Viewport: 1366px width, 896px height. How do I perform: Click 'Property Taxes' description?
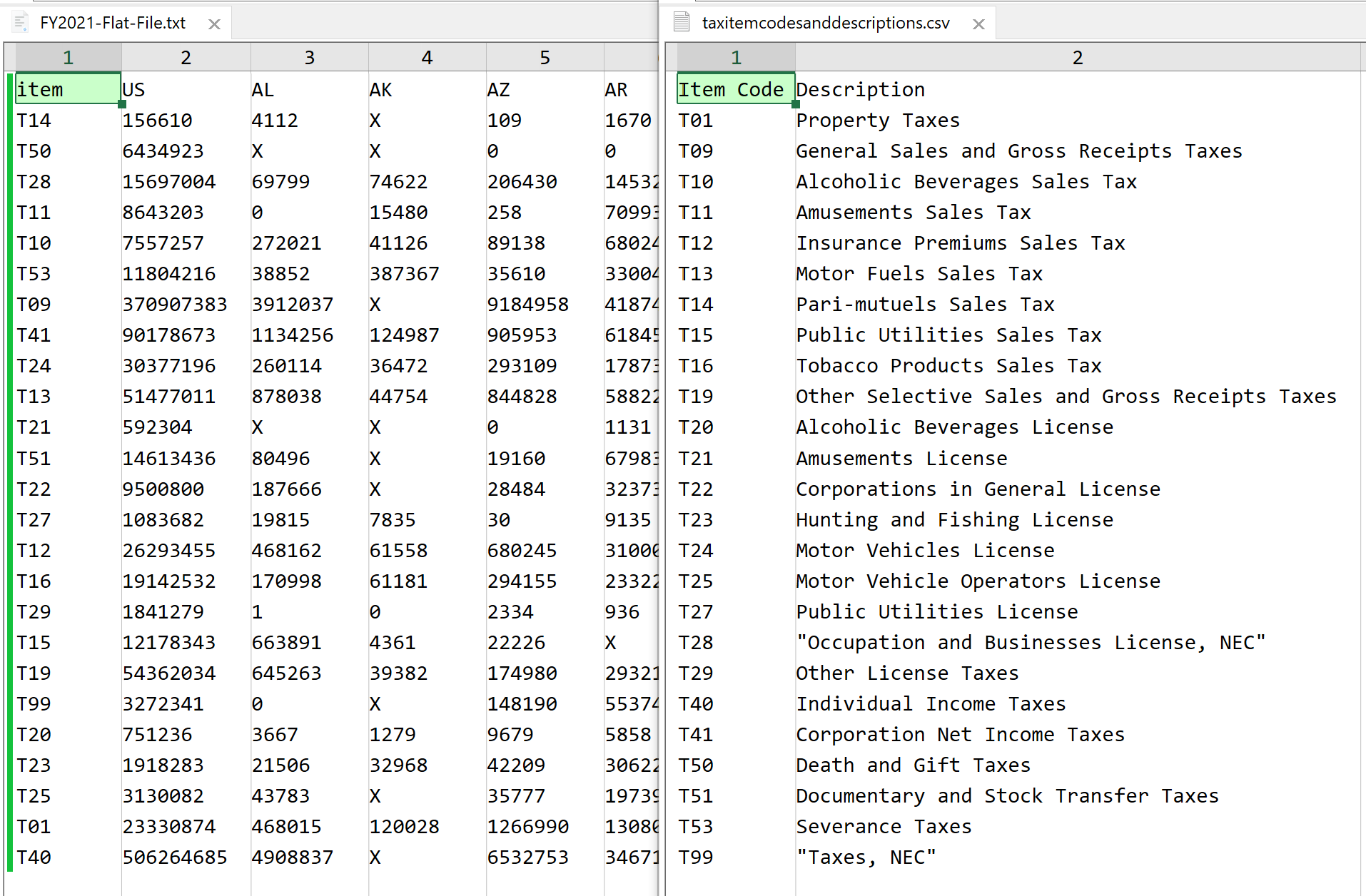878,121
